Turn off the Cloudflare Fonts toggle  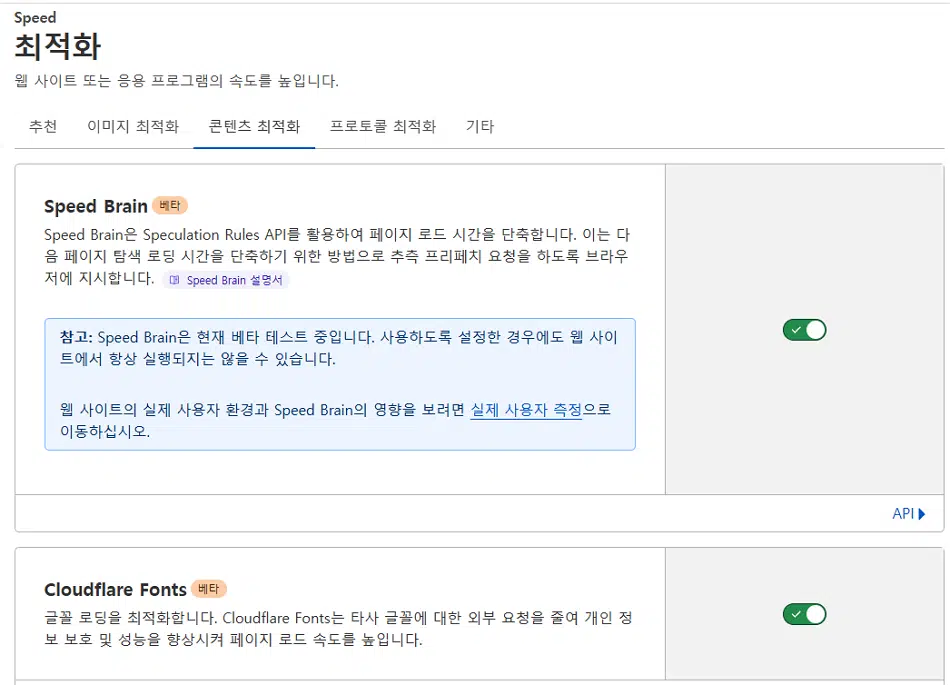805,614
